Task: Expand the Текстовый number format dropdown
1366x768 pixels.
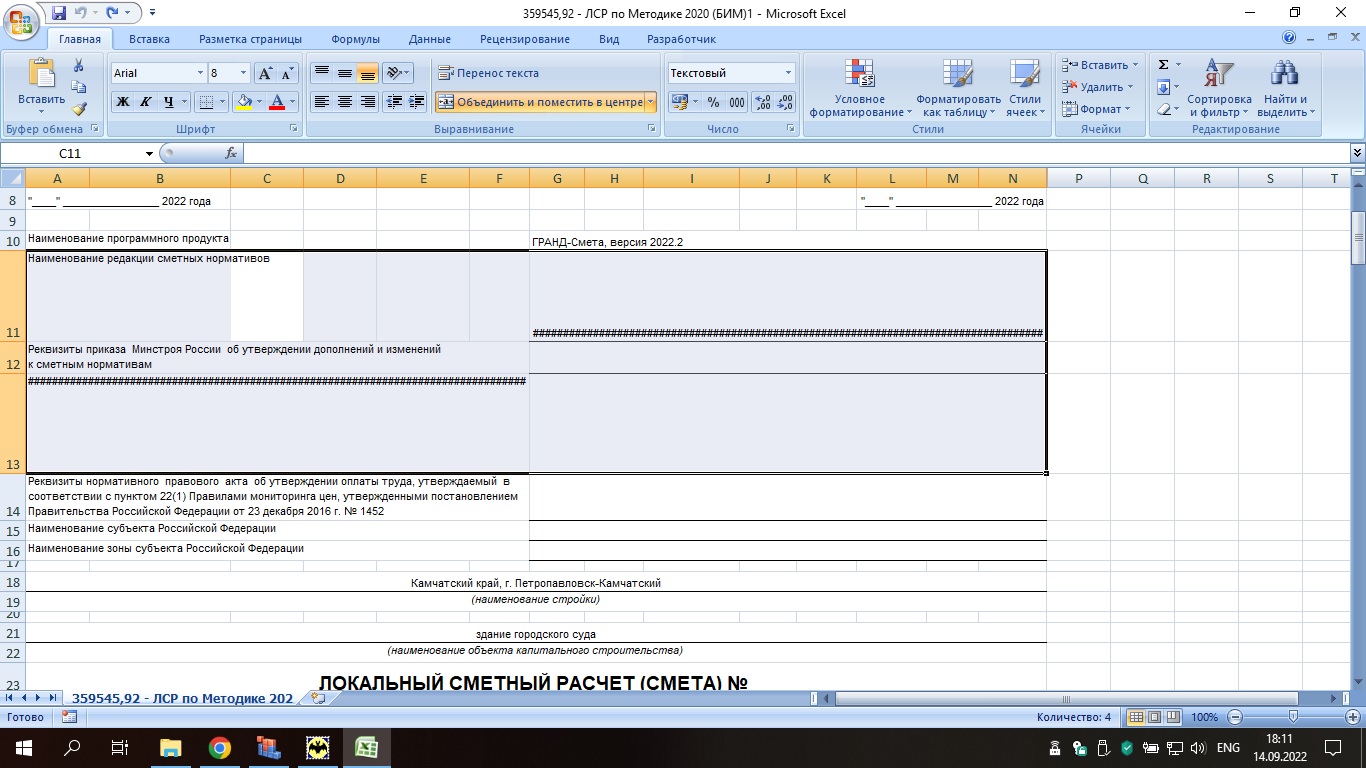Action: 788,73
